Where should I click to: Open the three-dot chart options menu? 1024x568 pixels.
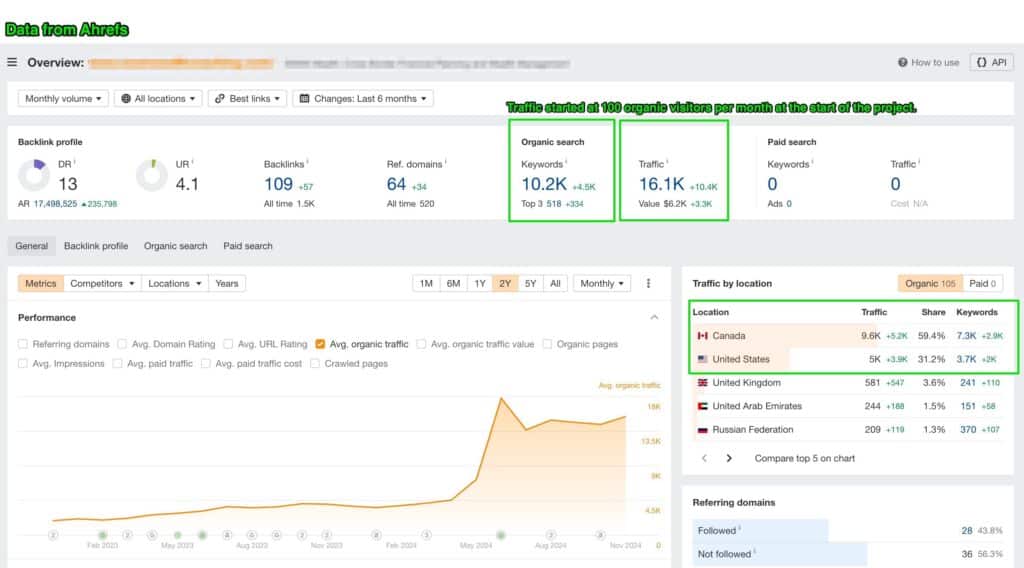tap(648, 283)
